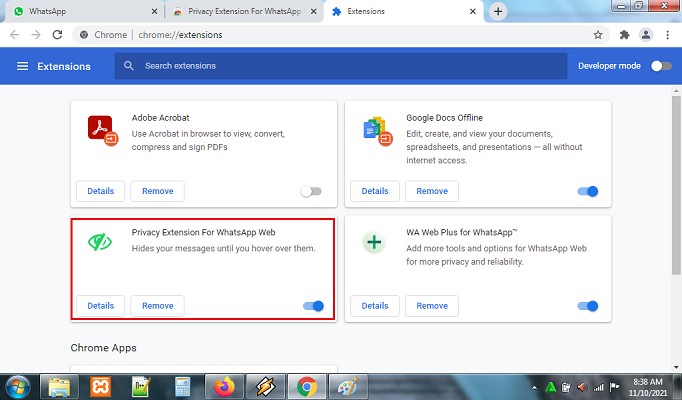682x400 pixels.
Task: Open the Extensions hamburger menu
Action: point(22,66)
